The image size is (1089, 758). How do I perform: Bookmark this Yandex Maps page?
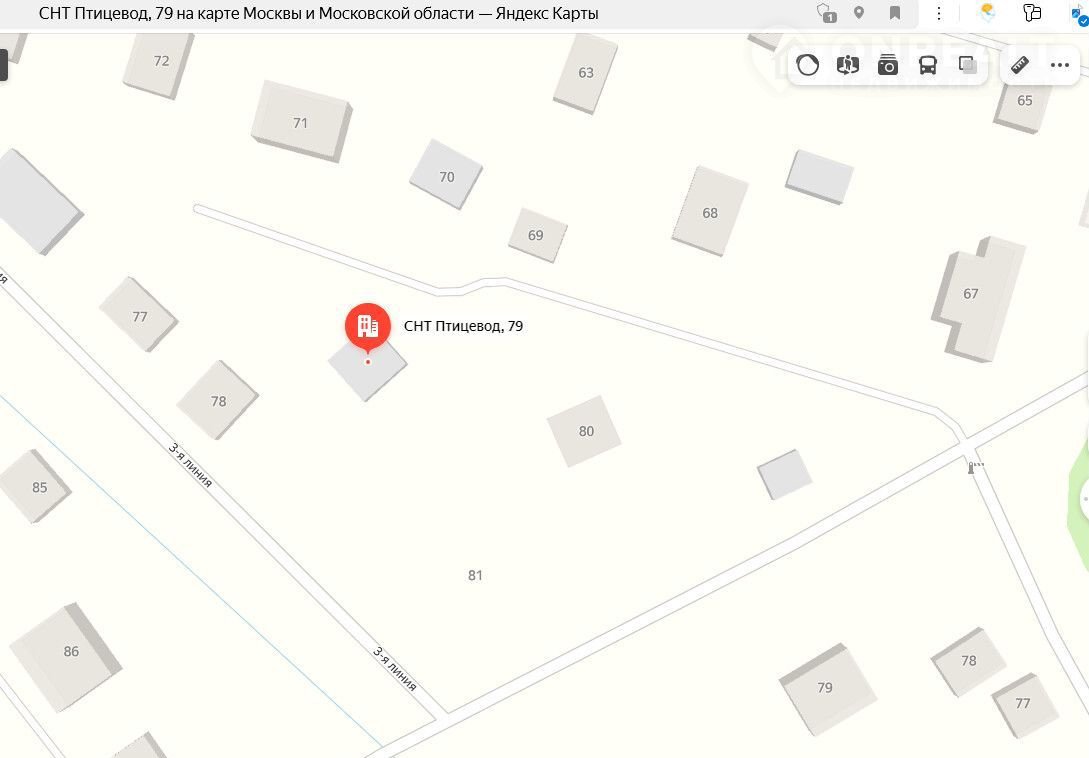tap(895, 13)
